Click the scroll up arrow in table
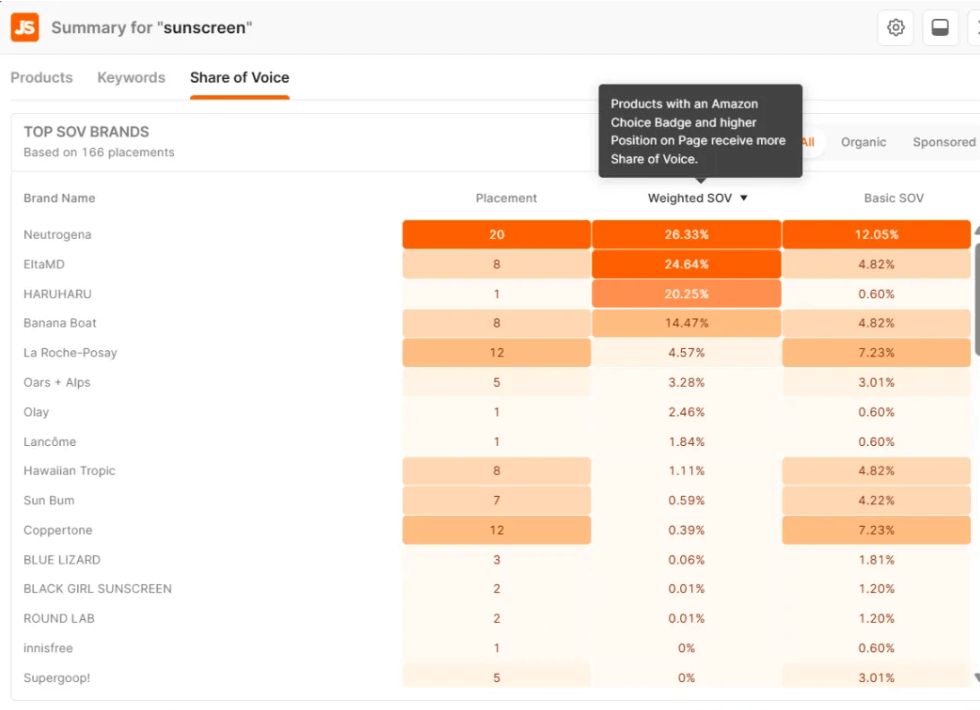The height and width of the screenshot is (710, 980). point(976,229)
